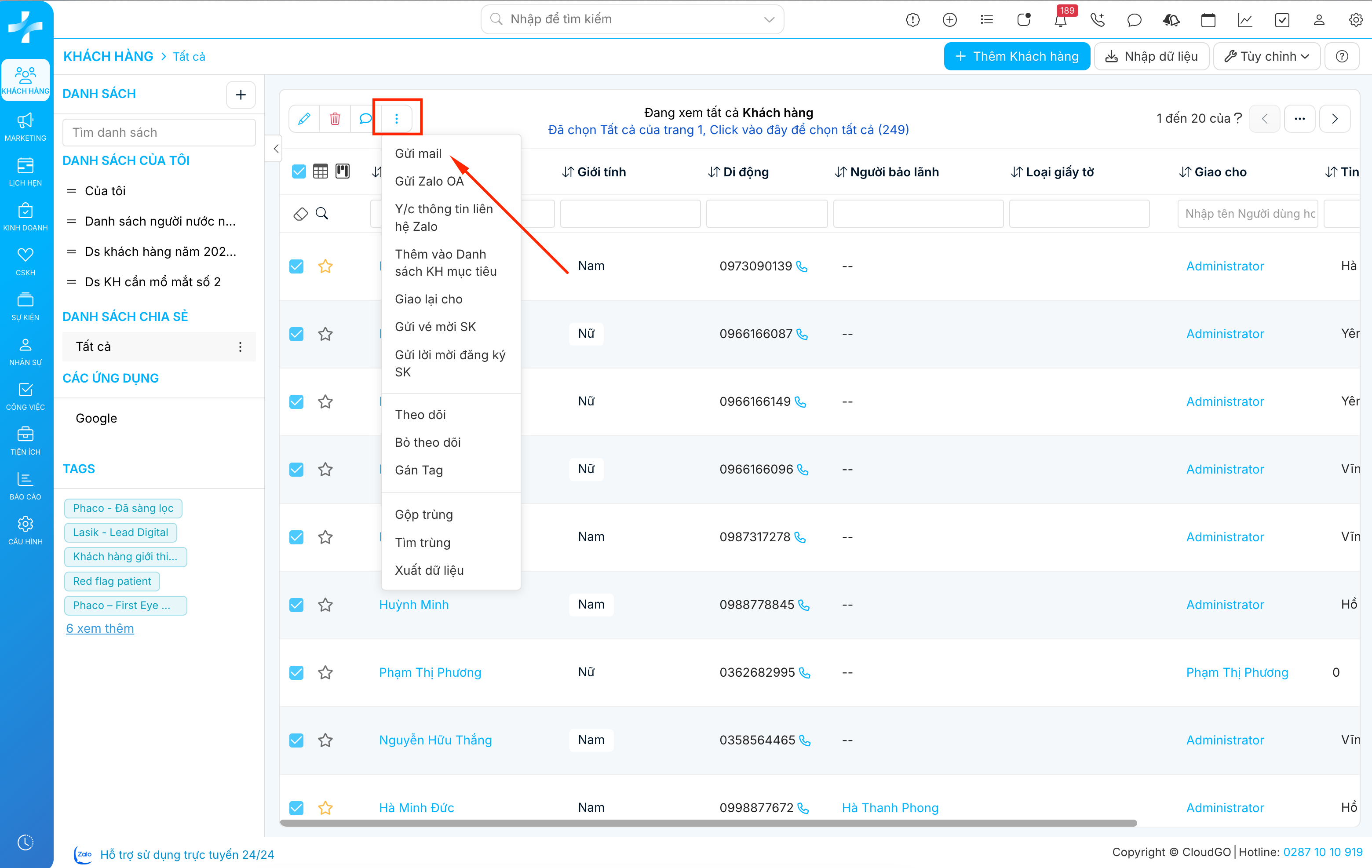Switch to kanban board view icon

coord(343,171)
